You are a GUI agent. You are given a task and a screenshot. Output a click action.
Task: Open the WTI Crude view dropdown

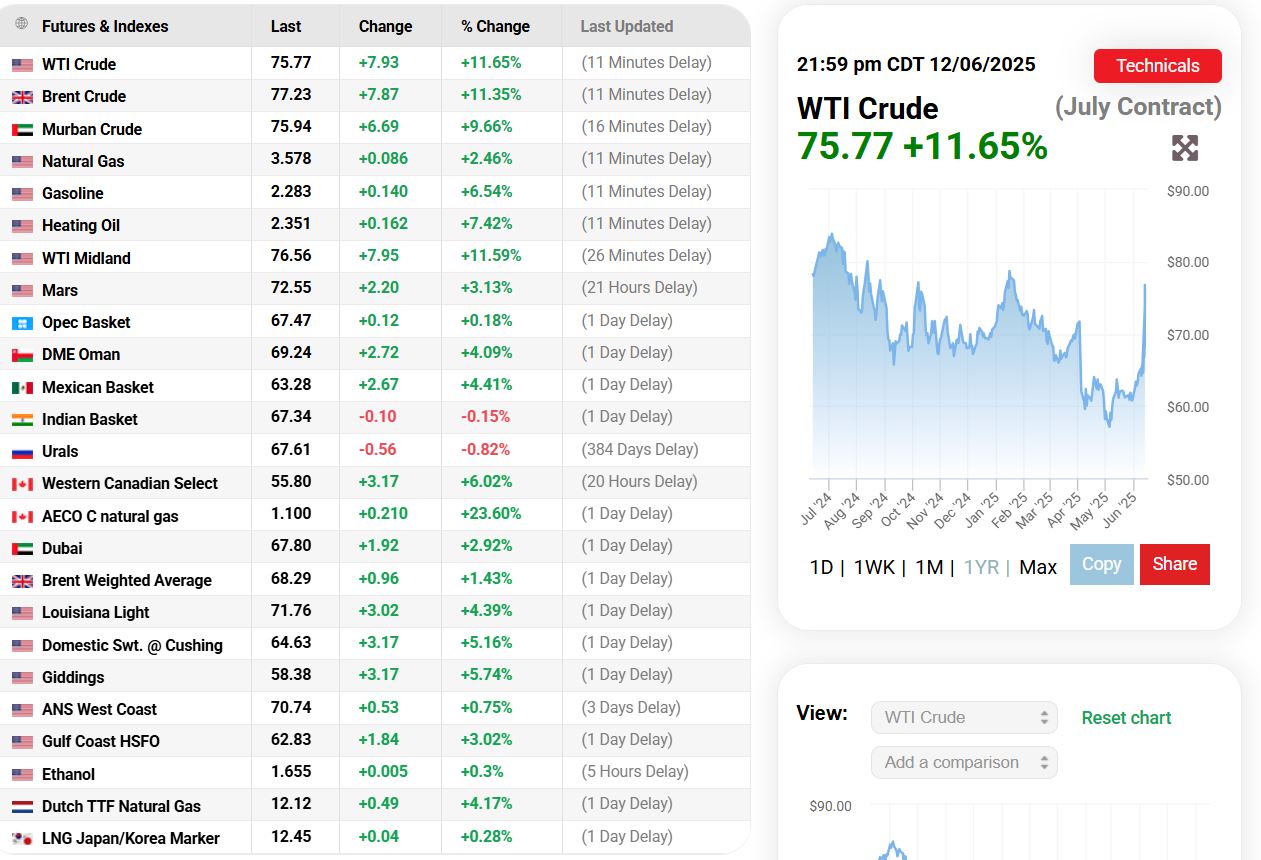[x=964, y=717]
